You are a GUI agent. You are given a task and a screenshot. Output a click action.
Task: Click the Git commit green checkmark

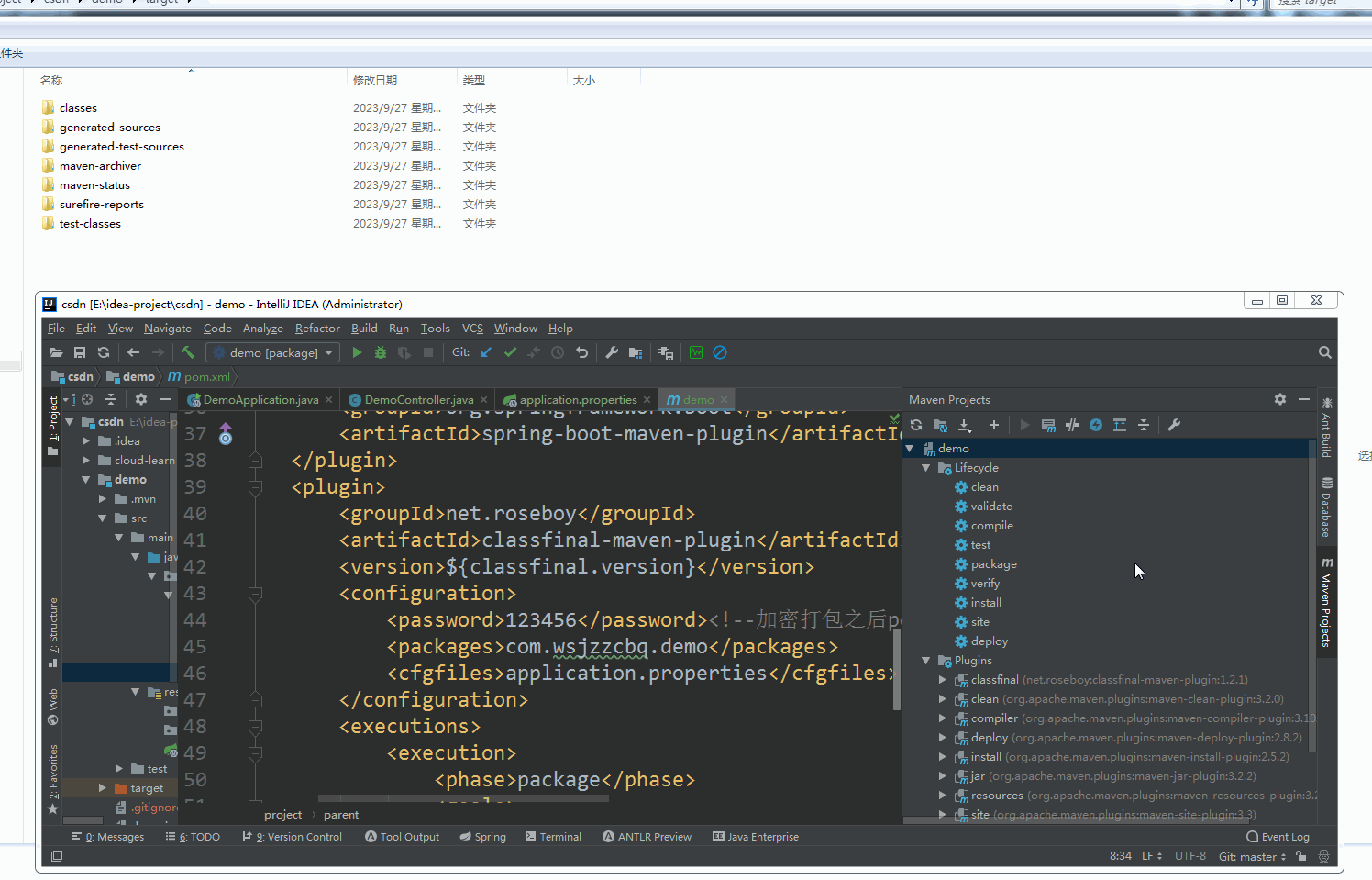(510, 352)
